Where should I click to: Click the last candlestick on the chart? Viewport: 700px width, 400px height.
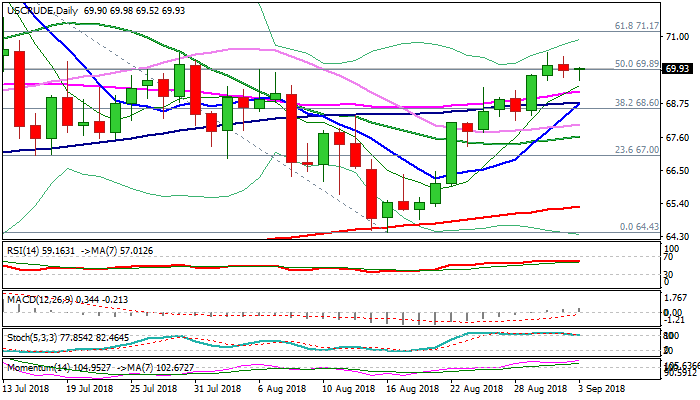pyautogui.click(x=580, y=70)
